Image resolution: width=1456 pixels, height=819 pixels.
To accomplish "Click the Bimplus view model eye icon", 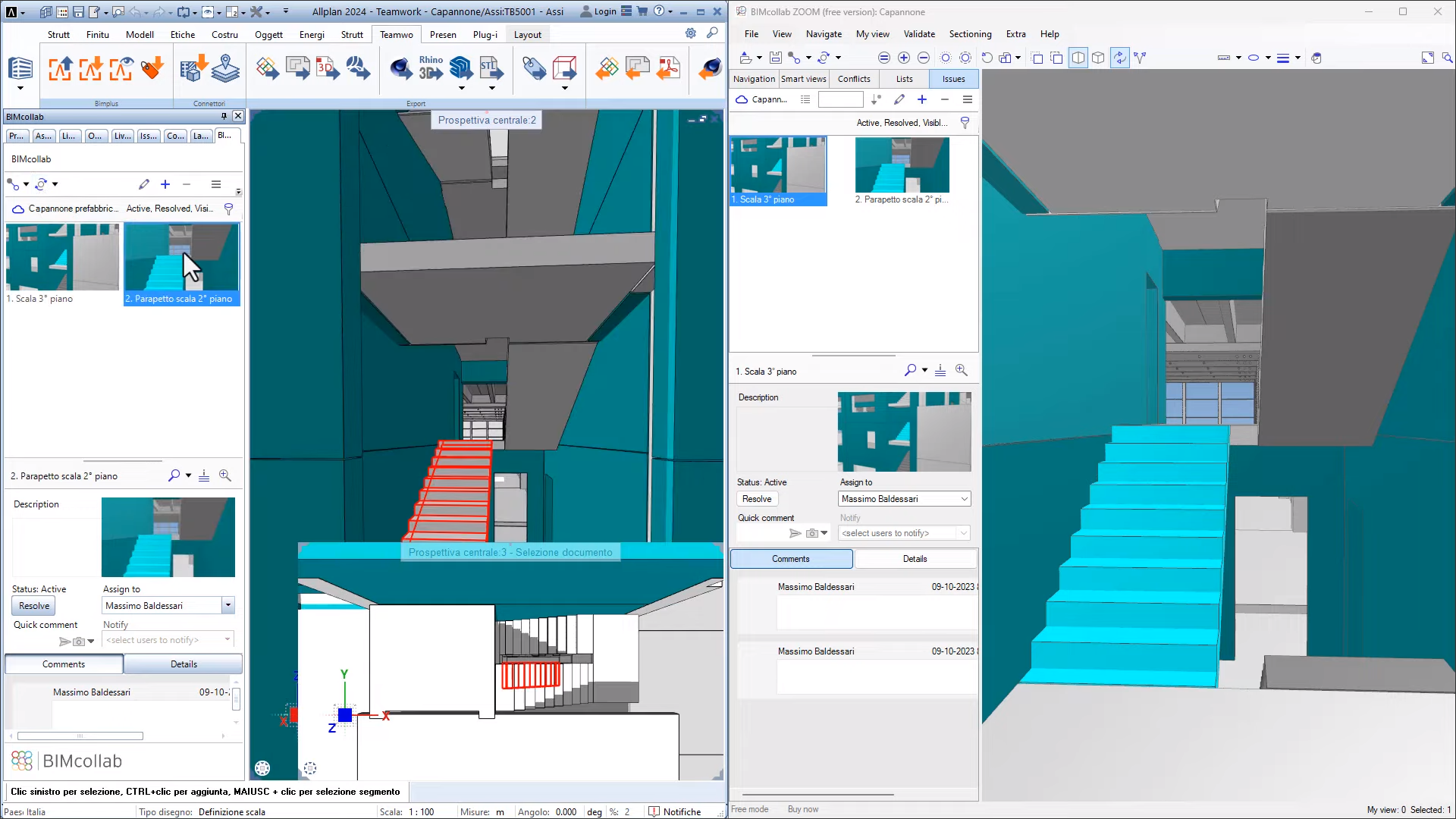I will point(121,67).
